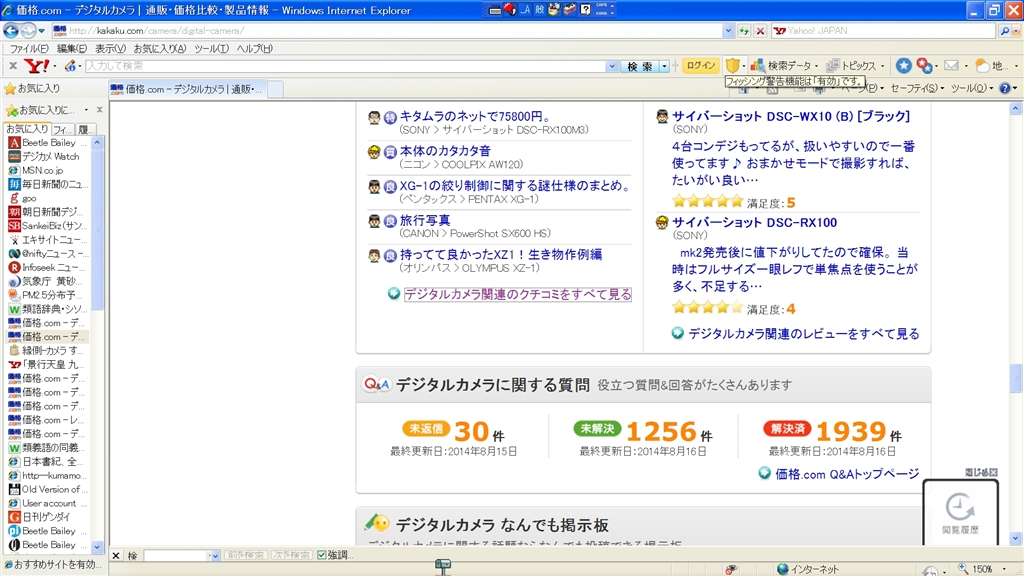Viewport: 1024px width, 576px height.
Task: Open お気に入り favorites star button
Action: tap(32, 88)
